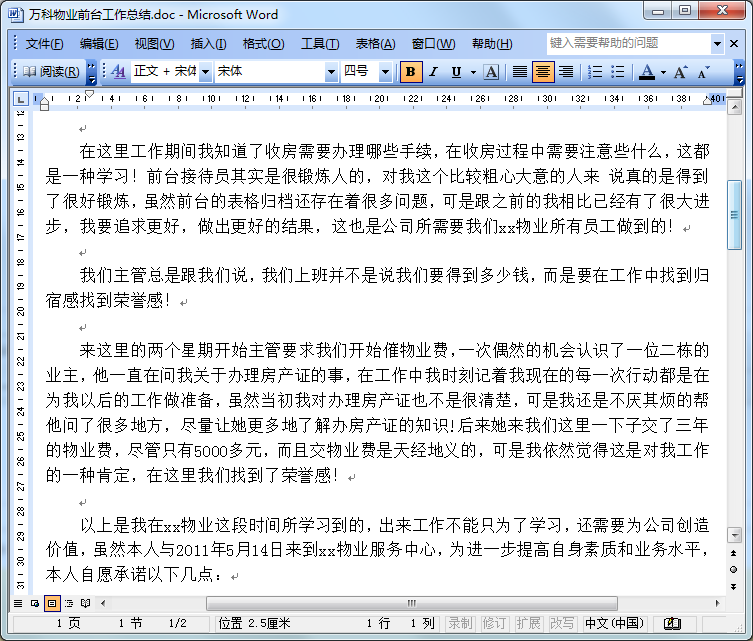The height and width of the screenshot is (641, 753).
Task: Go to next page browse button
Action: coord(733,586)
